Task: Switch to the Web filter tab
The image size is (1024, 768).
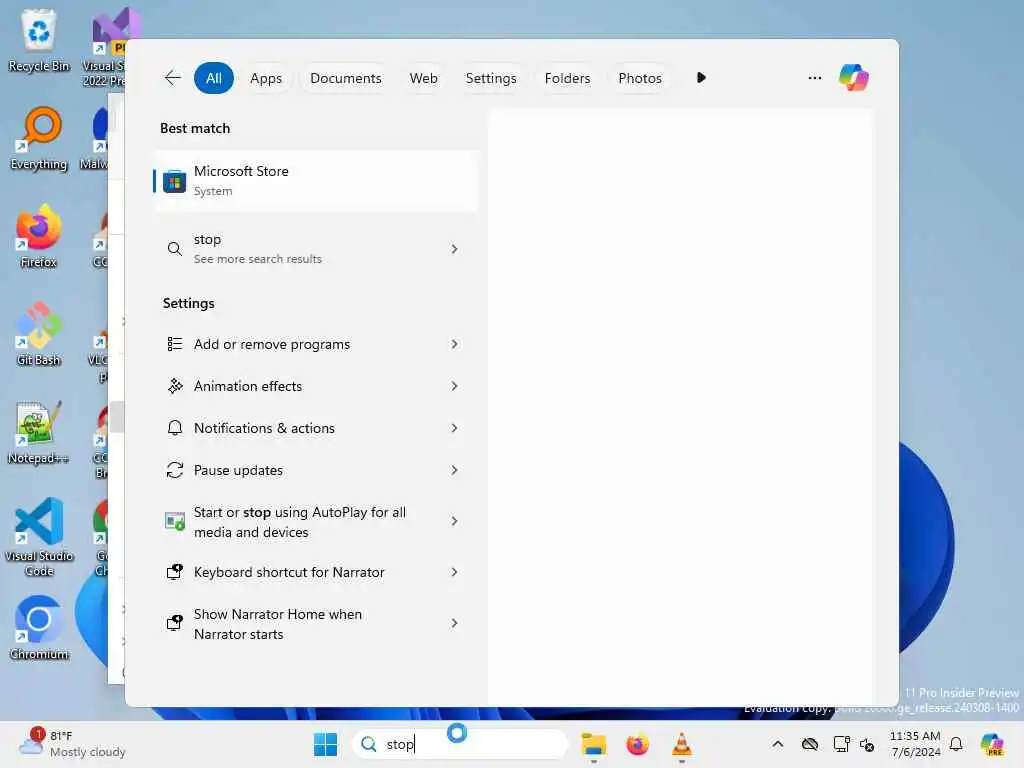Action: (423, 78)
